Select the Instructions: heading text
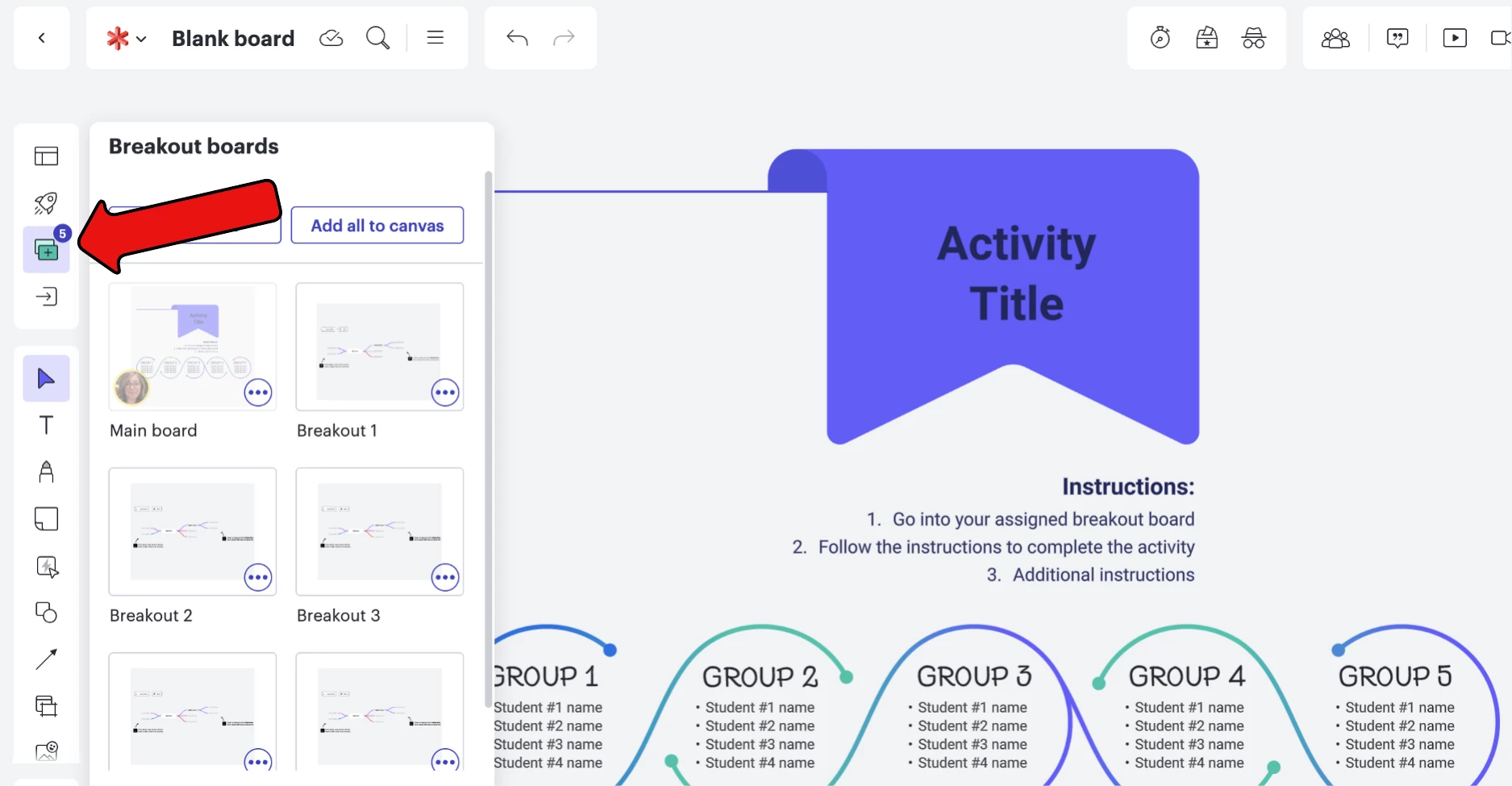The height and width of the screenshot is (786, 1512). pos(1128,487)
